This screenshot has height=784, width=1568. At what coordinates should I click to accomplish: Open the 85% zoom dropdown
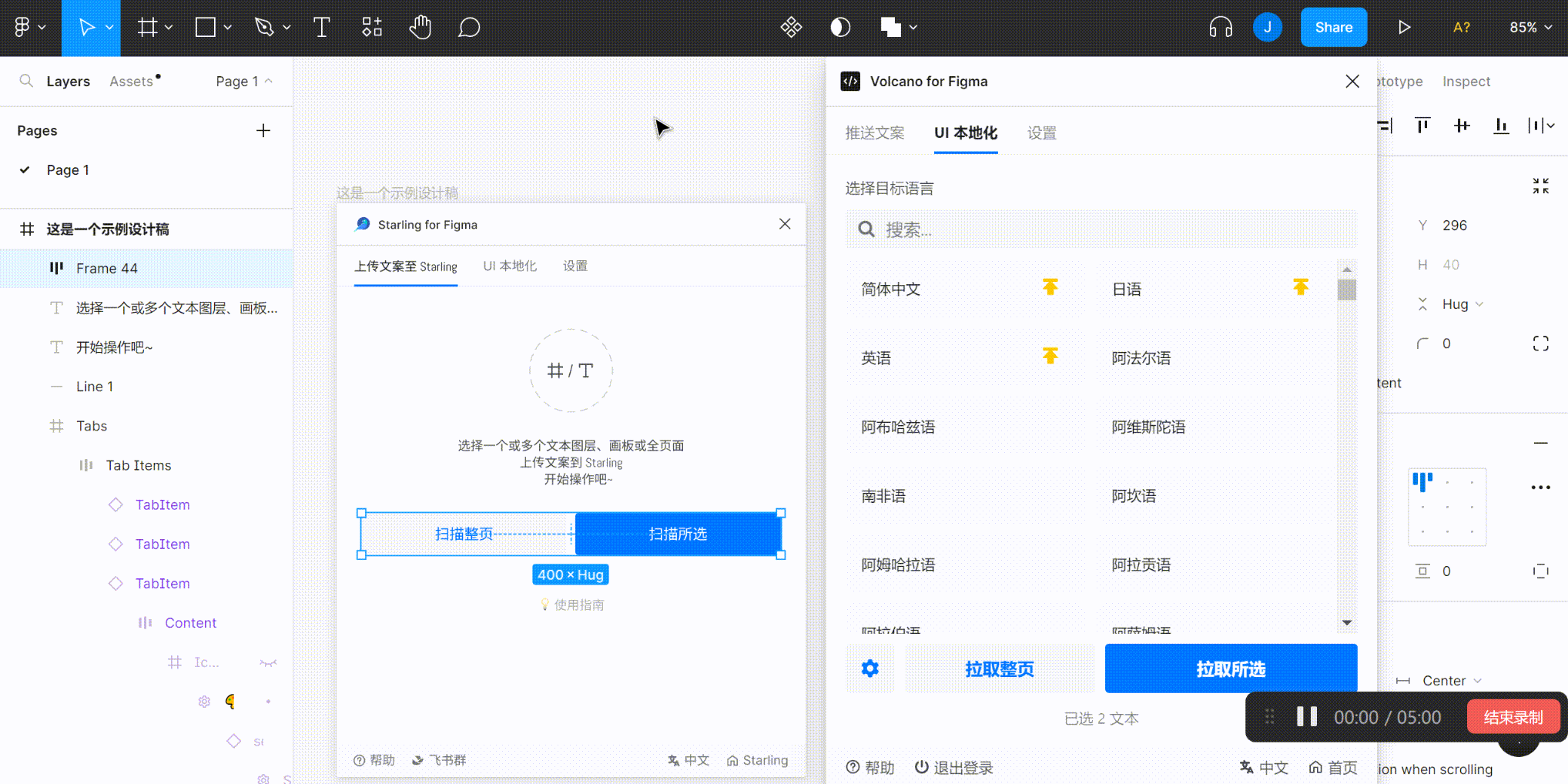click(x=1530, y=28)
